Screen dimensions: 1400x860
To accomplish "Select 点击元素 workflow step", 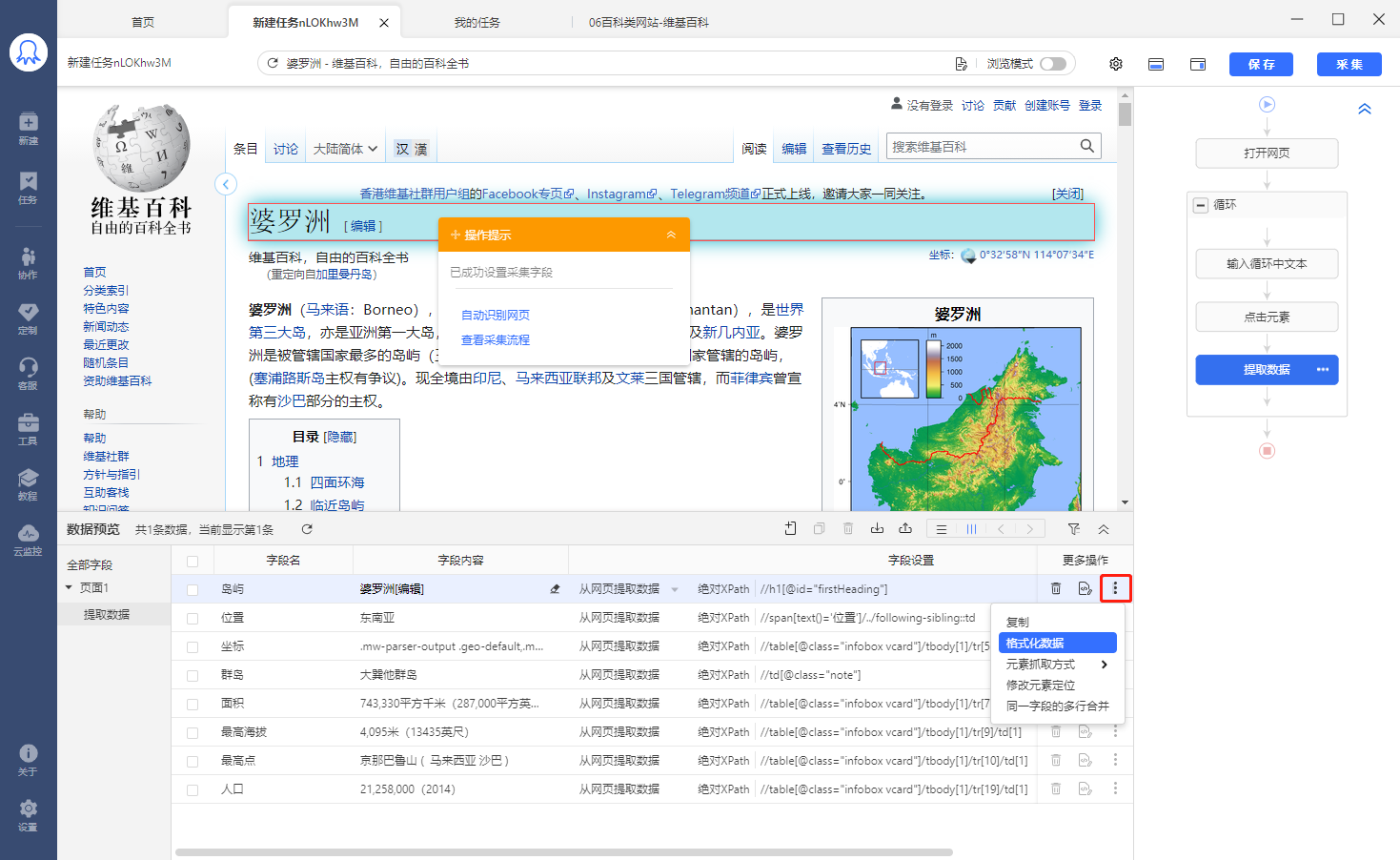I will [x=1267, y=317].
